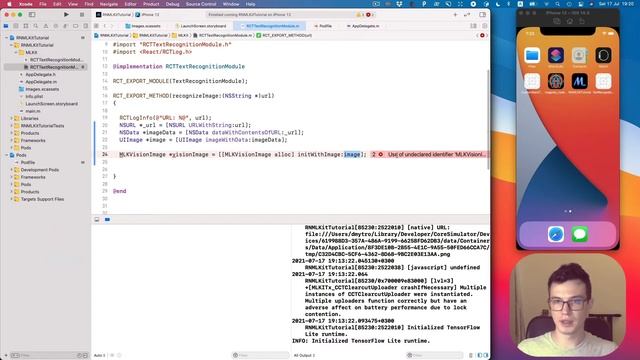
Task: Toggle the variables view at bottom right
Action: coord(480,356)
